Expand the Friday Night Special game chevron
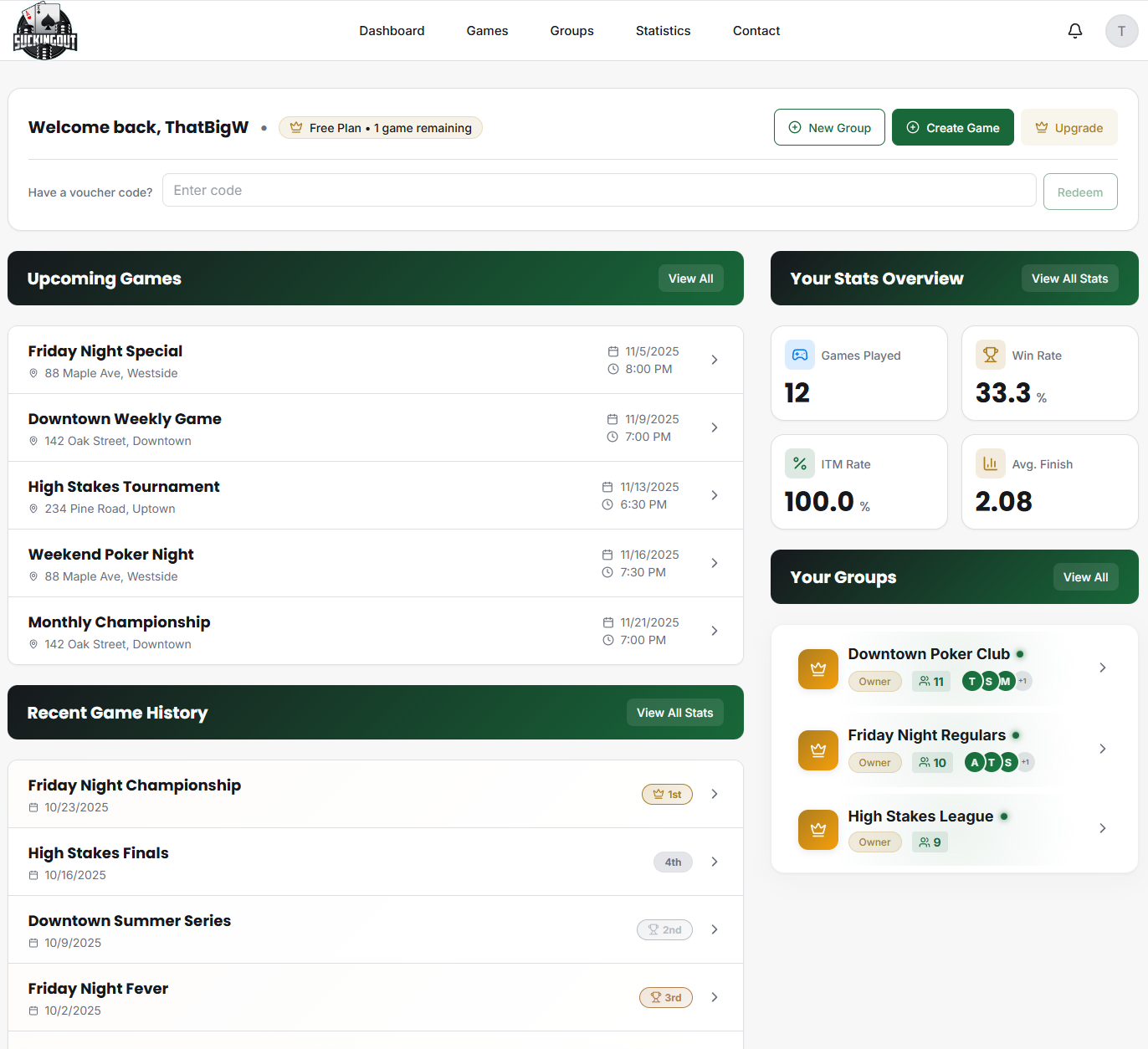This screenshot has width=1148, height=1049. point(715,360)
